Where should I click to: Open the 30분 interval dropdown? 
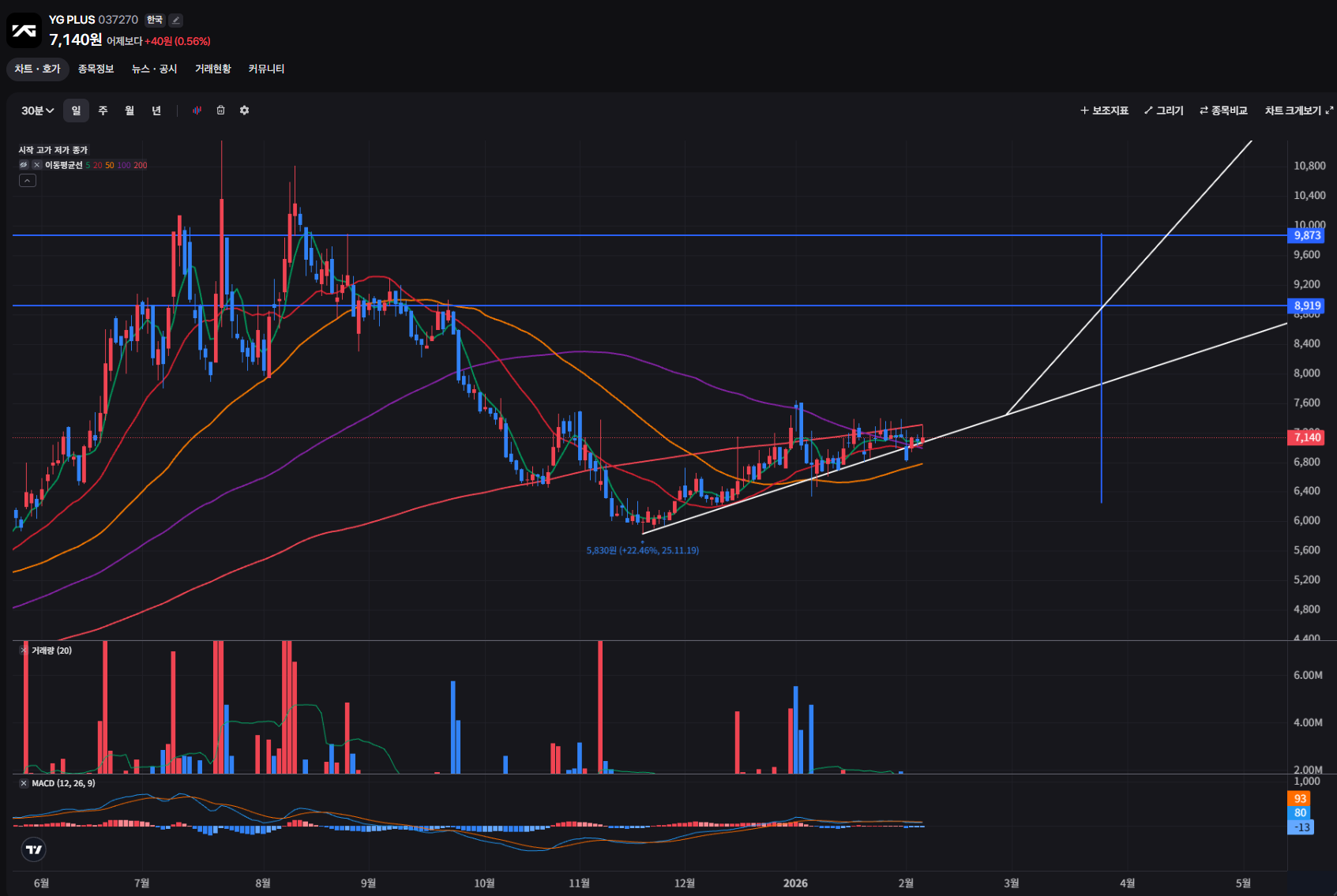(37, 111)
